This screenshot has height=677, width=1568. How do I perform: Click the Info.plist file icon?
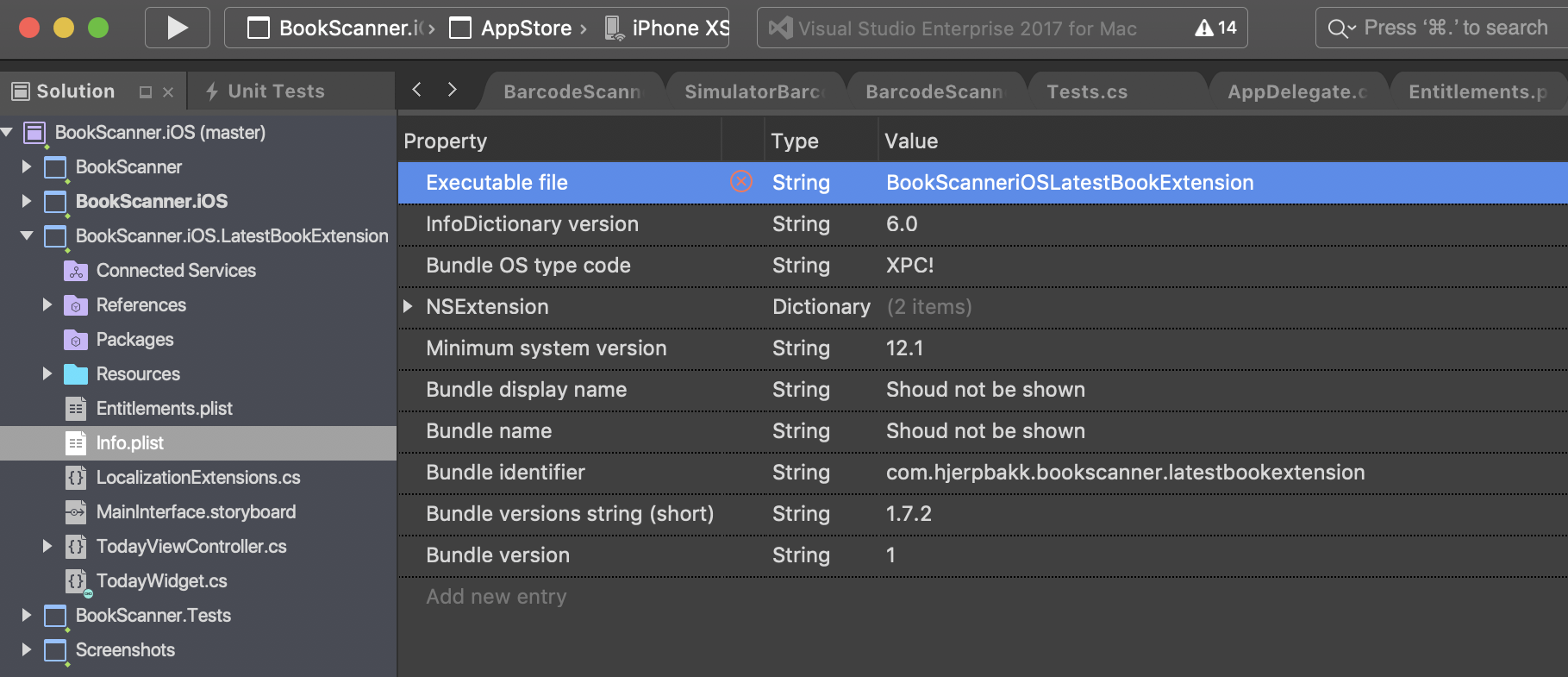tap(76, 443)
